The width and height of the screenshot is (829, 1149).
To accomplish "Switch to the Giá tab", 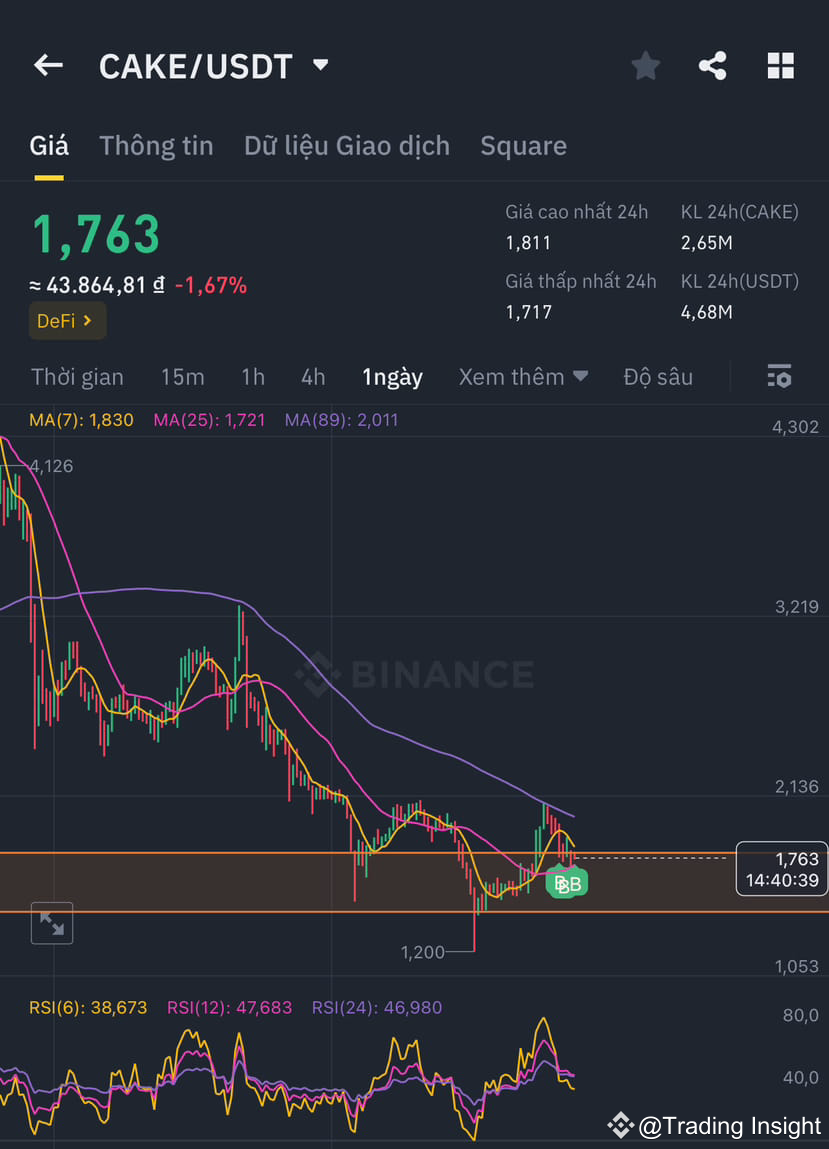I will pyautogui.click(x=49, y=146).
